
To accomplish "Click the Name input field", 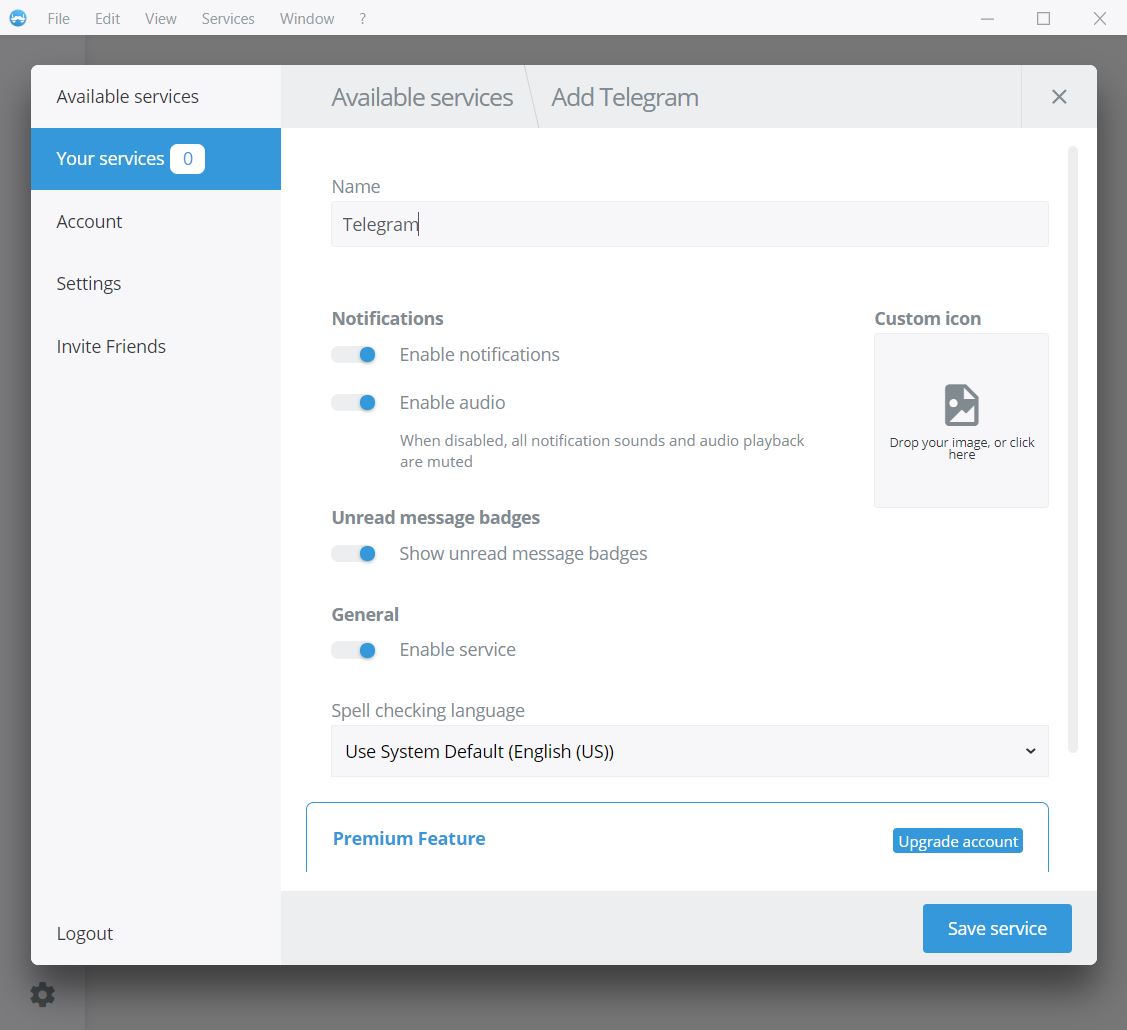I will point(689,224).
